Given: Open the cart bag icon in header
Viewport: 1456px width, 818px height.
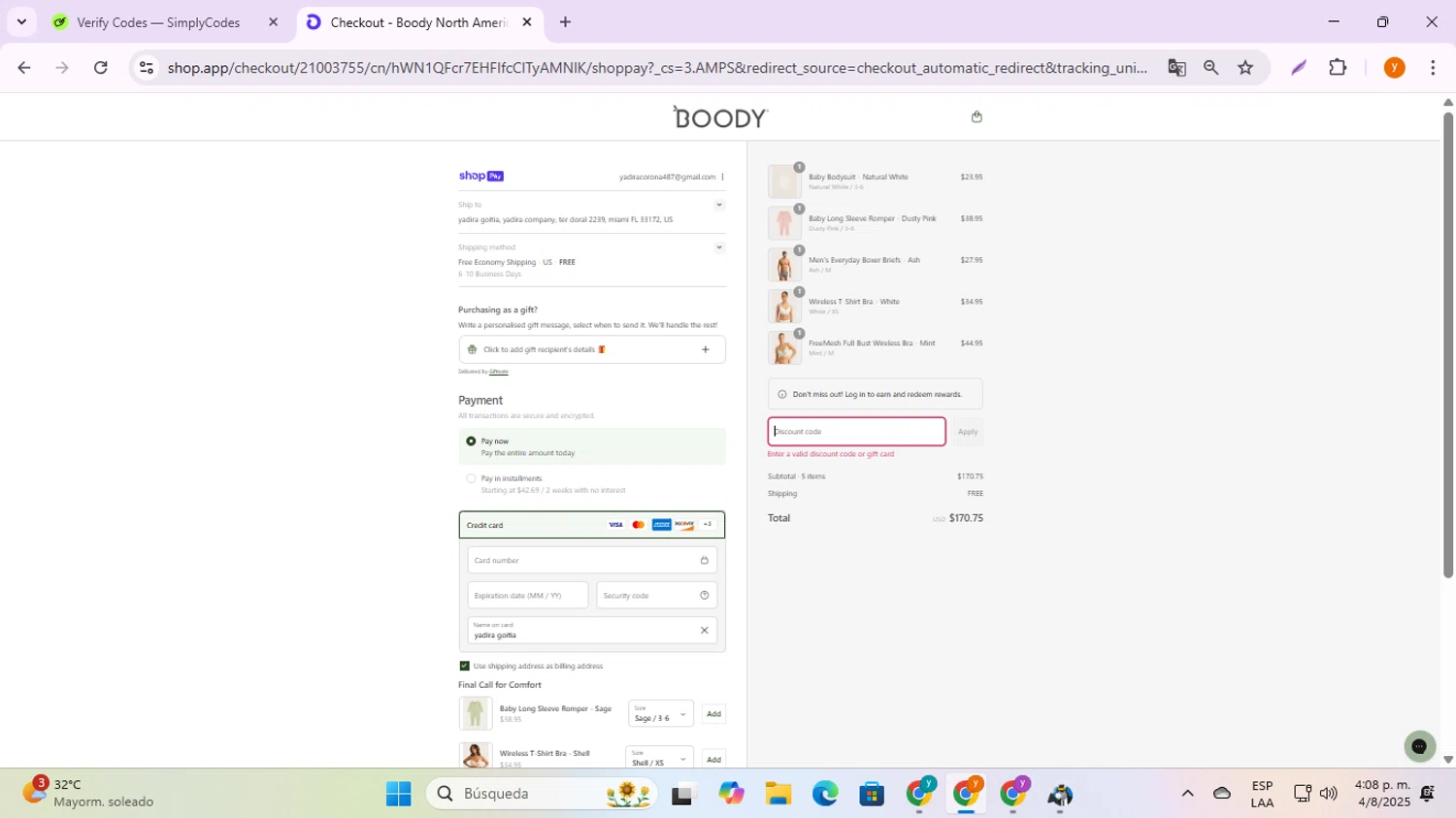Looking at the screenshot, I should coord(976,117).
